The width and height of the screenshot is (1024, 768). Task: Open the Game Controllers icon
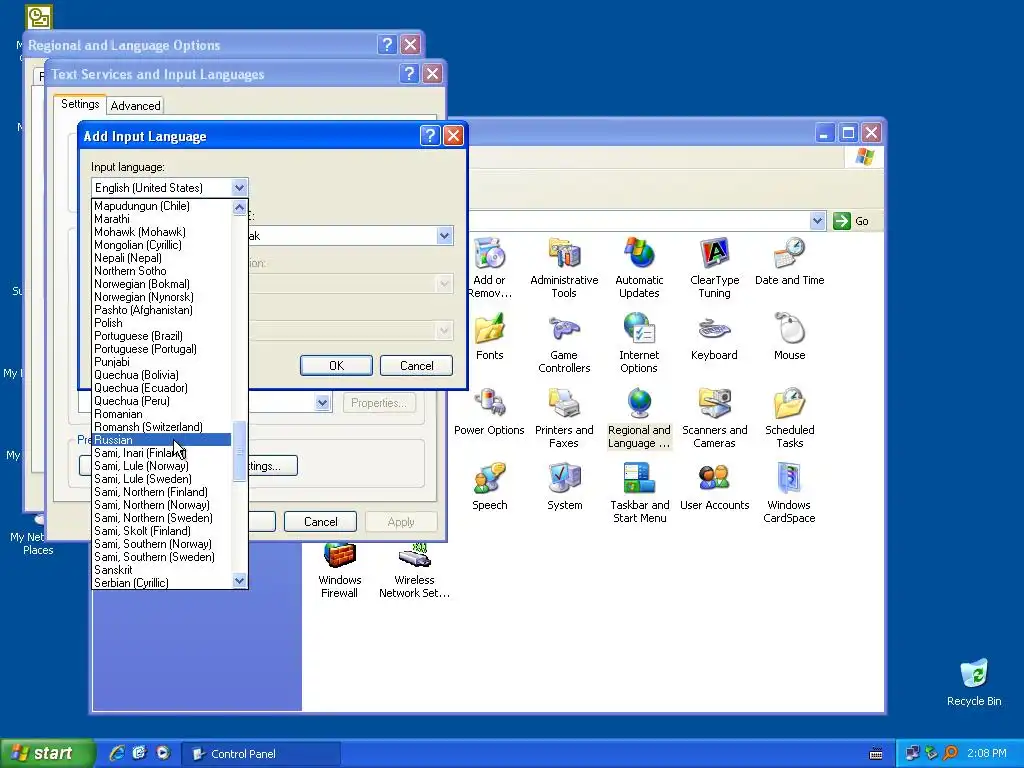click(564, 328)
